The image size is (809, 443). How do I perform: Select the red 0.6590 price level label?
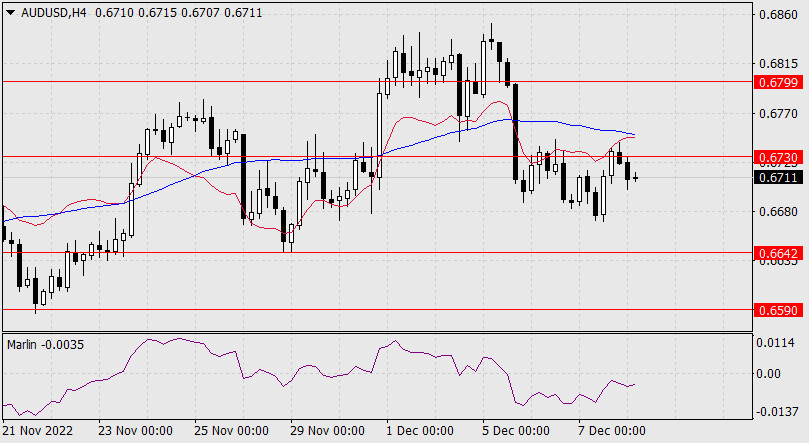pyautogui.click(x=777, y=311)
